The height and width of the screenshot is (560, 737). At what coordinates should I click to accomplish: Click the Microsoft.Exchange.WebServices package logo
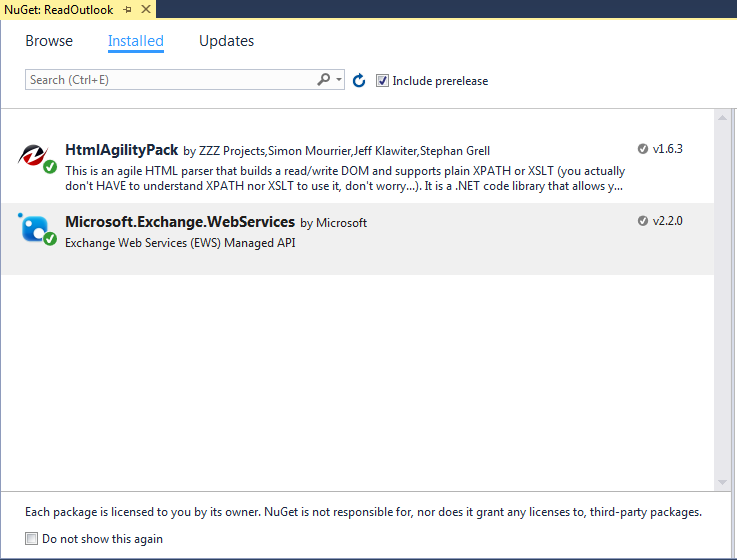[33, 228]
